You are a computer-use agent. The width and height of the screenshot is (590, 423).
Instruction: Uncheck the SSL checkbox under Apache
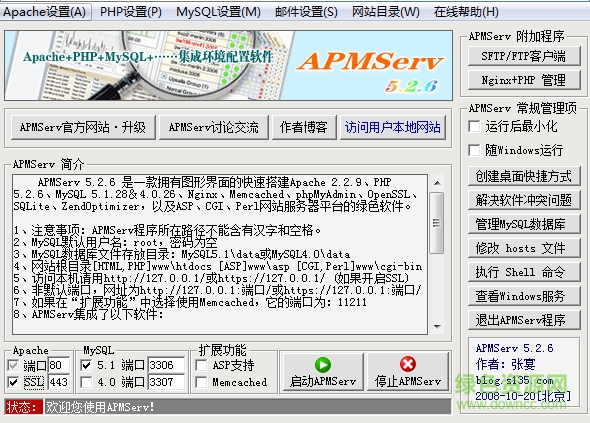pyautogui.click(x=13, y=382)
